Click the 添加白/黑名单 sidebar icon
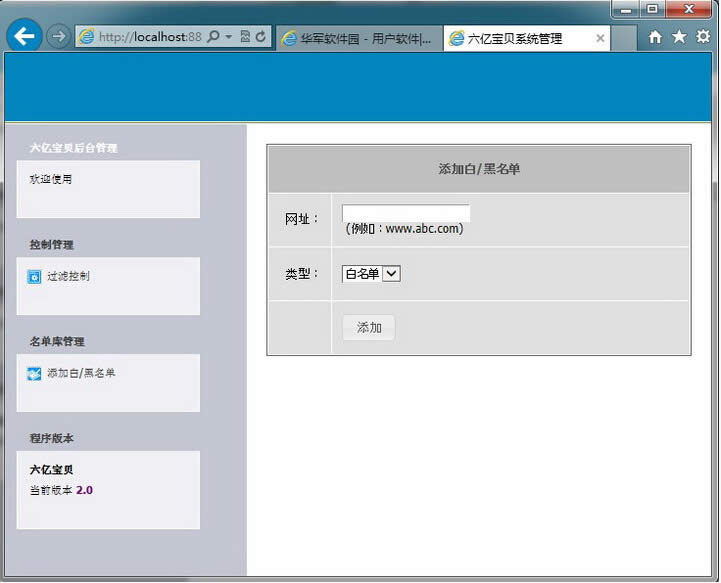The height and width of the screenshot is (583, 721). click(34, 374)
